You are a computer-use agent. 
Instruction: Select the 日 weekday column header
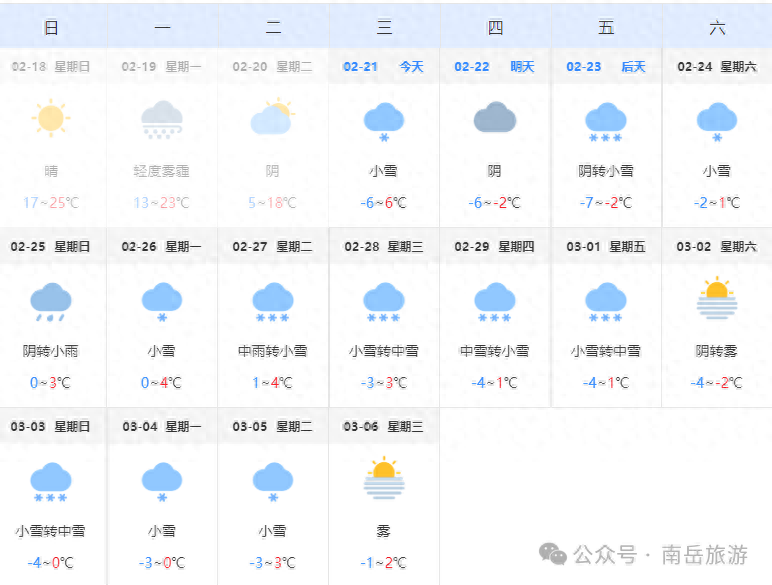[51, 27]
